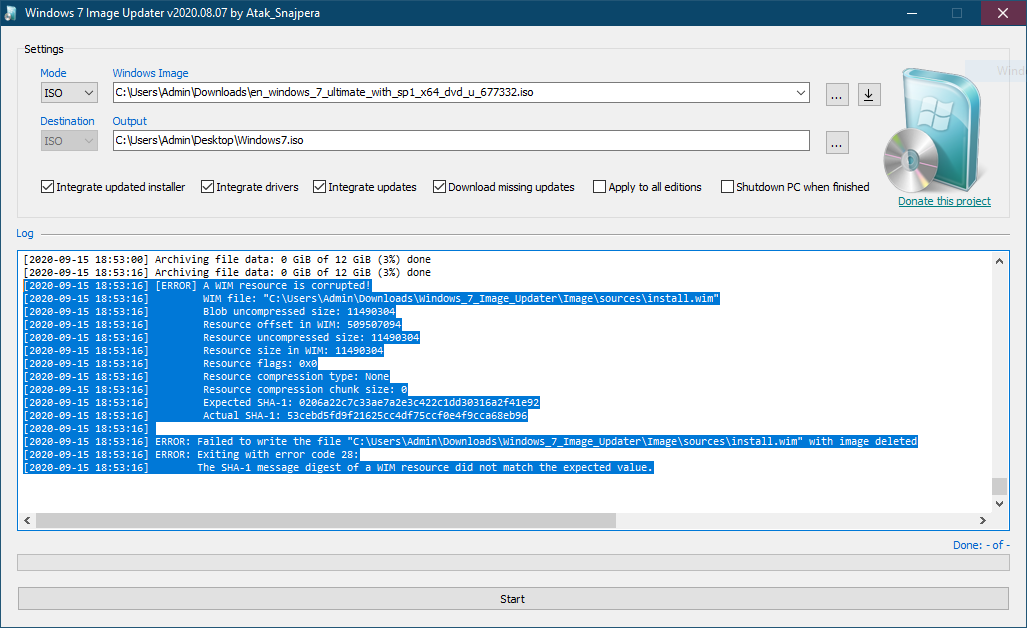Click the download Windows image arrow icon
Viewport: 1027px width, 628px height.
869,95
